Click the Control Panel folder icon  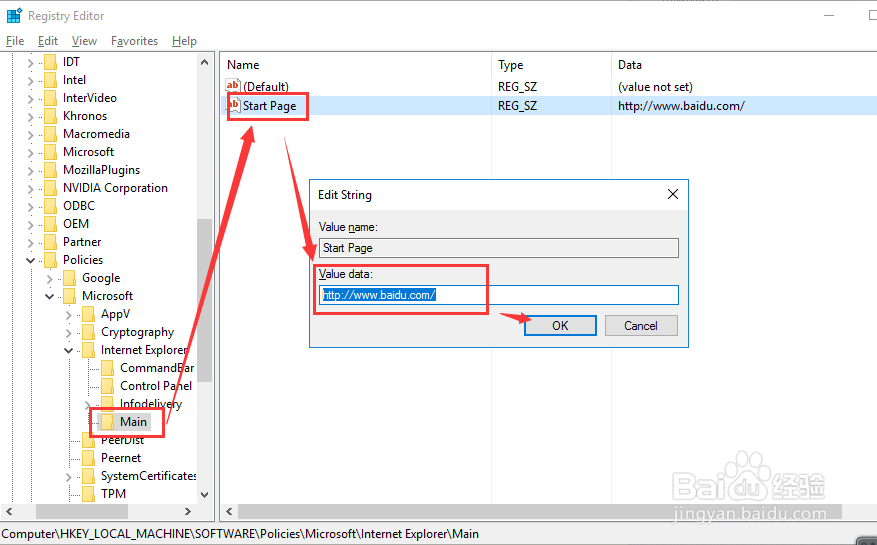click(107, 386)
